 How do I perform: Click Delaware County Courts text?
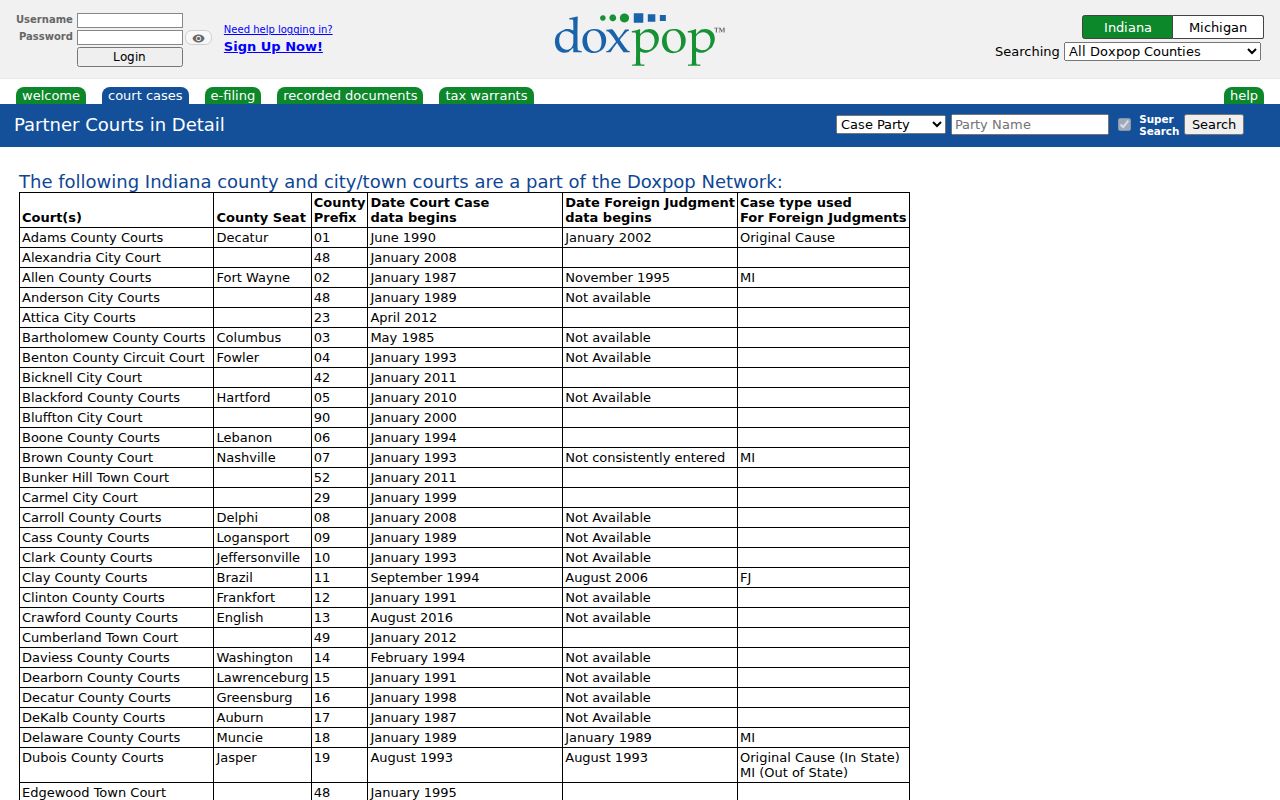(101, 738)
